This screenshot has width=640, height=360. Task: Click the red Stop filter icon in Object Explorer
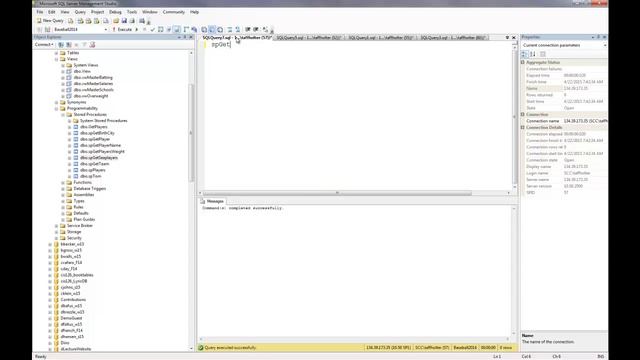coord(93,44)
